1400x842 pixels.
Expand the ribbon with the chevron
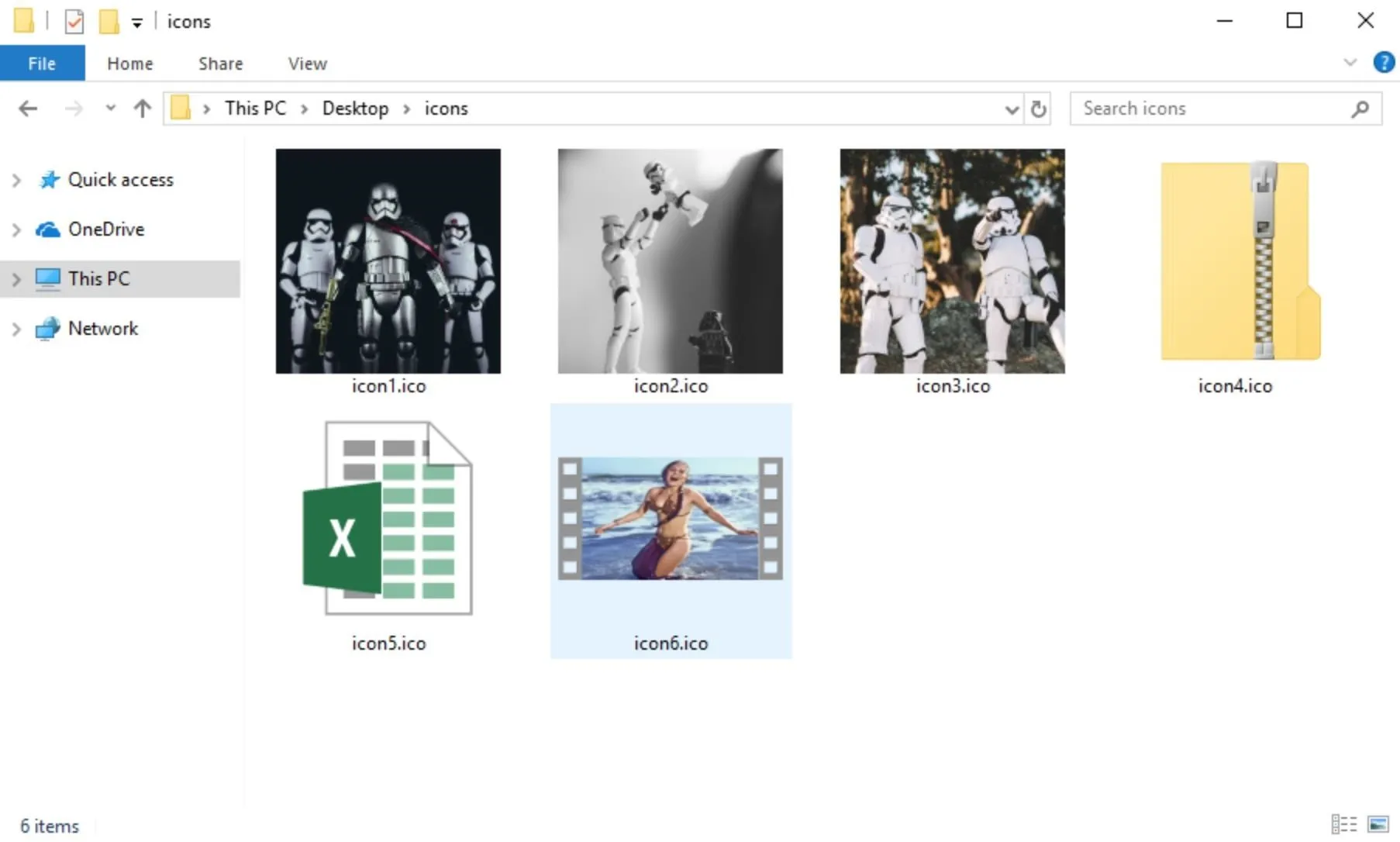click(x=1350, y=62)
